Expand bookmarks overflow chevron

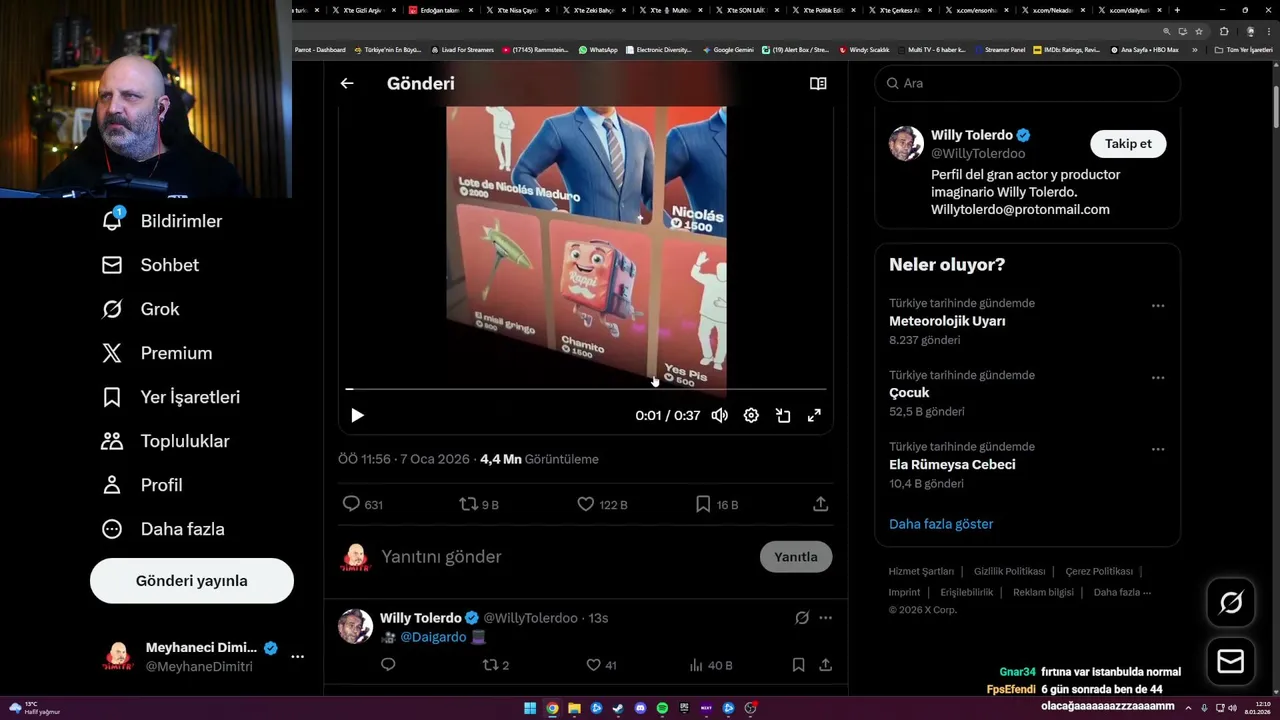pyautogui.click(x=1194, y=49)
